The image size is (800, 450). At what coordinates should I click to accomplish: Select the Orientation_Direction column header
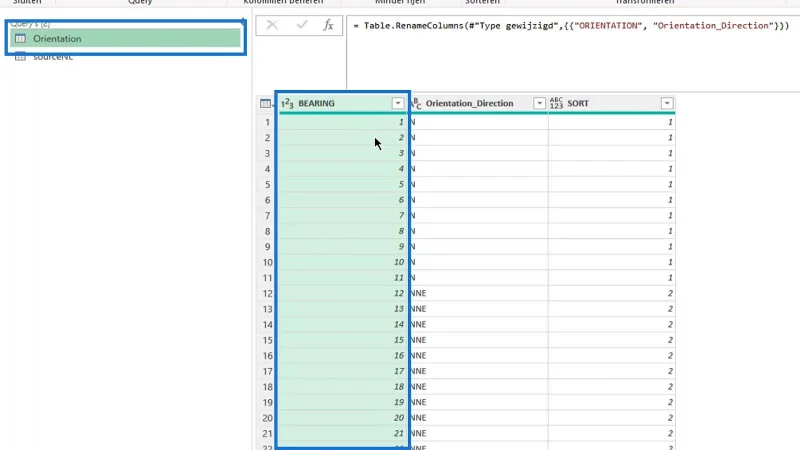click(x=478, y=103)
